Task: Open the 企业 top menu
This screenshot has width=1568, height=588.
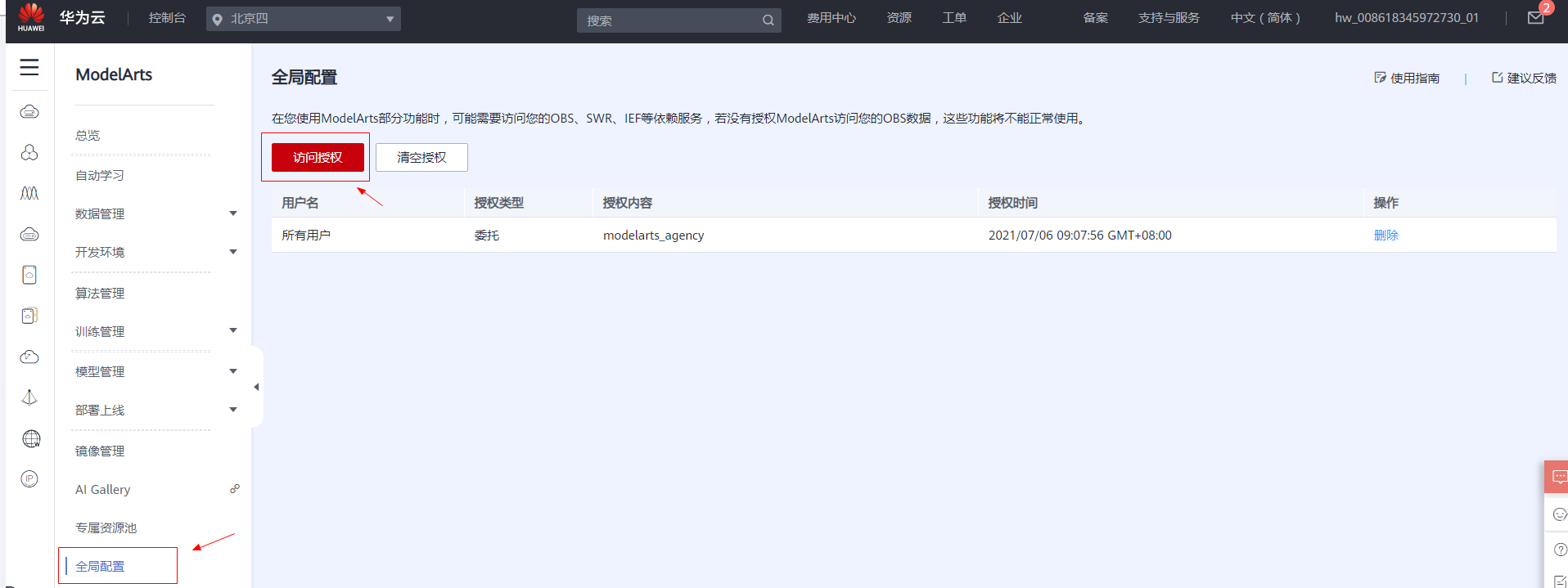Action: point(1010,18)
